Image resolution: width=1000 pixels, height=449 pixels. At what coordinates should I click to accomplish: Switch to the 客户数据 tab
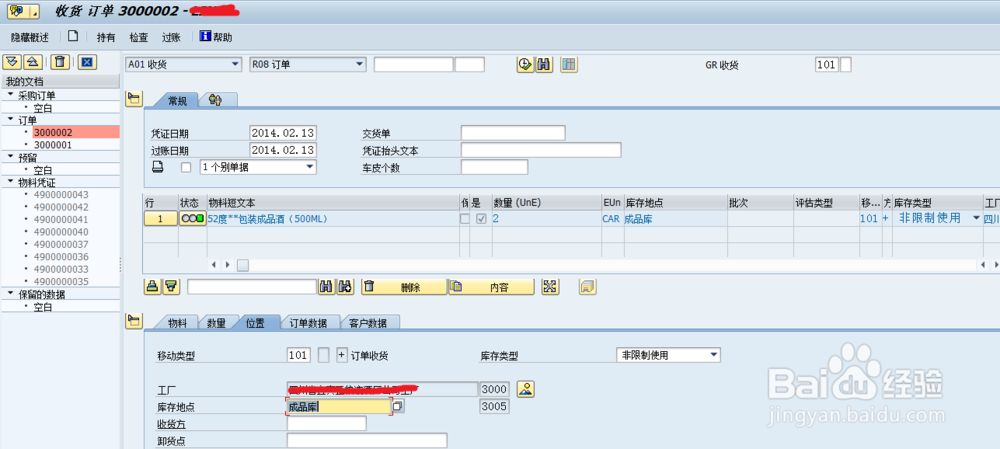368,323
